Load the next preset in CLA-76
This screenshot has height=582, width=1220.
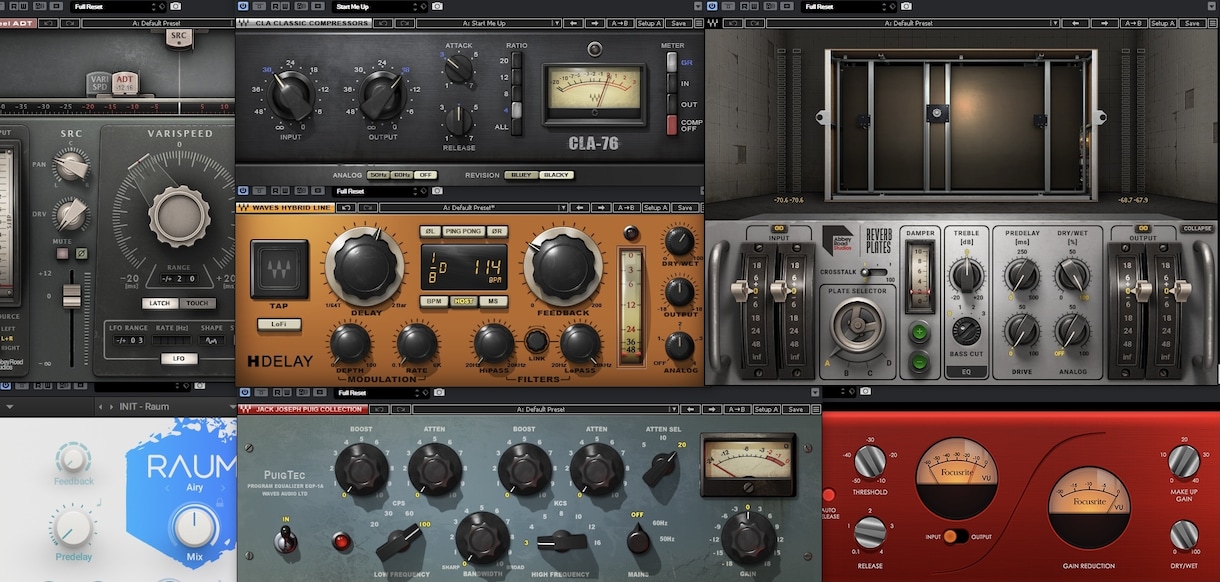point(595,23)
